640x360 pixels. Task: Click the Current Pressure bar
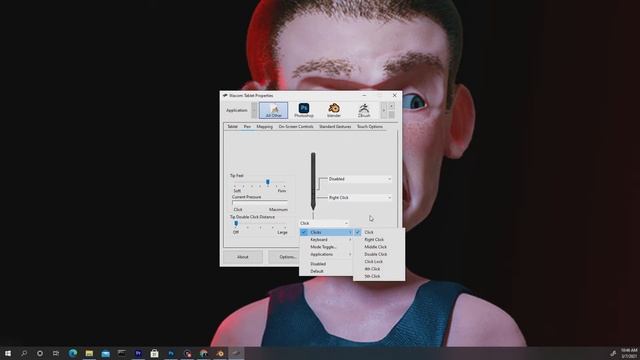click(x=260, y=203)
